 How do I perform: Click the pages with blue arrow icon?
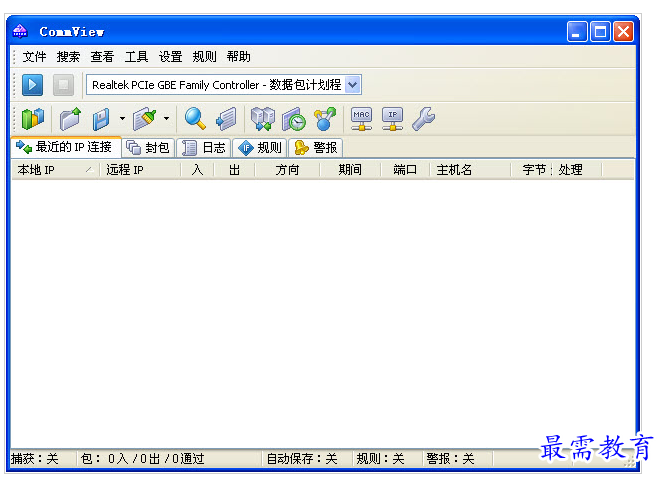tap(226, 119)
